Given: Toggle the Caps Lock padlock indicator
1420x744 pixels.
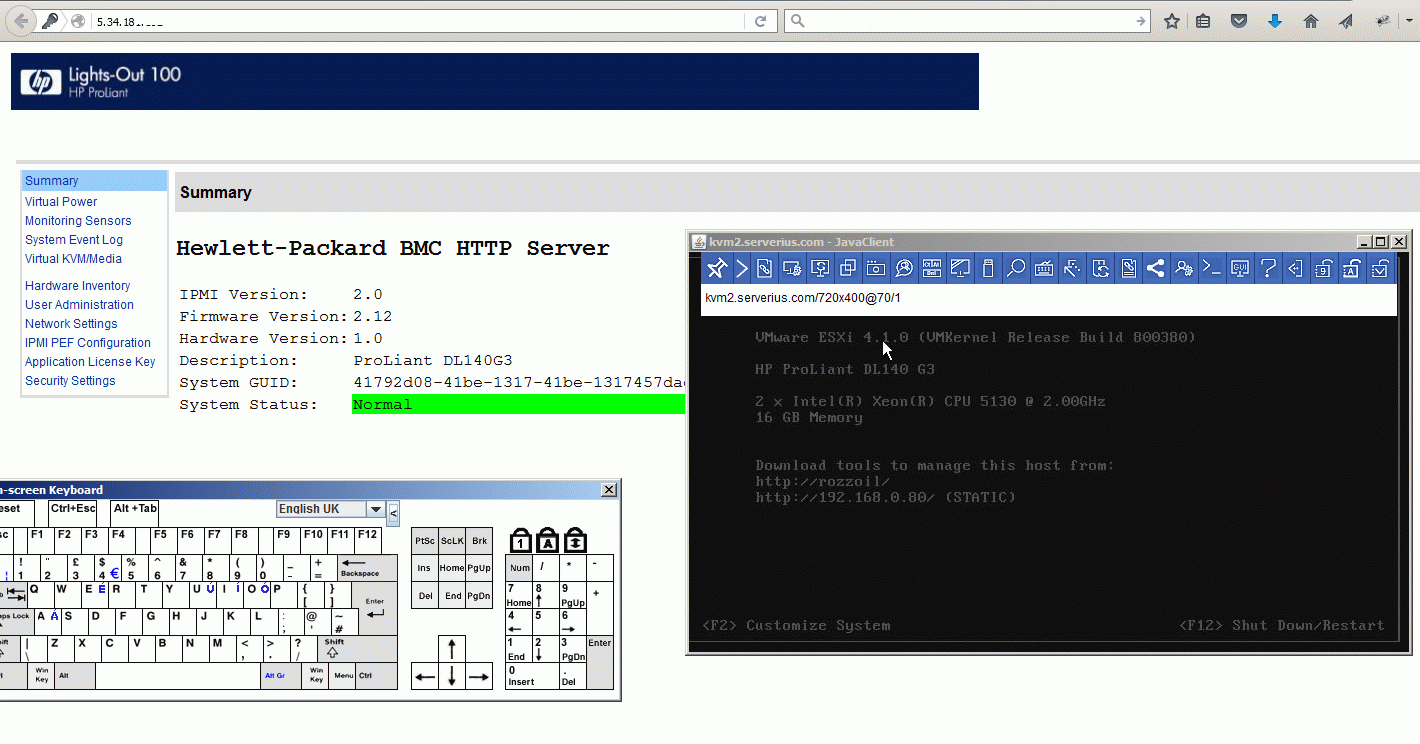Looking at the screenshot, I should click(547, 540).
